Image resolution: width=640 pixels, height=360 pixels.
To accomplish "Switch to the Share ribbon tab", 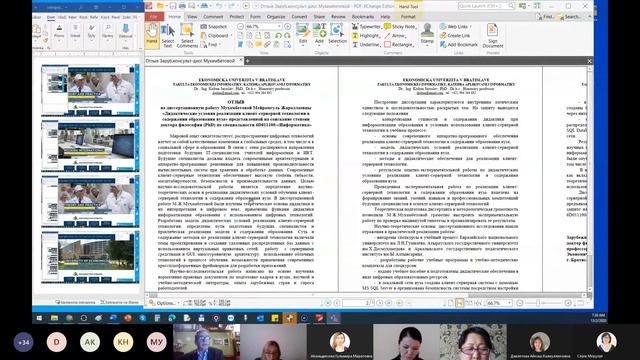I will point(319,17).
